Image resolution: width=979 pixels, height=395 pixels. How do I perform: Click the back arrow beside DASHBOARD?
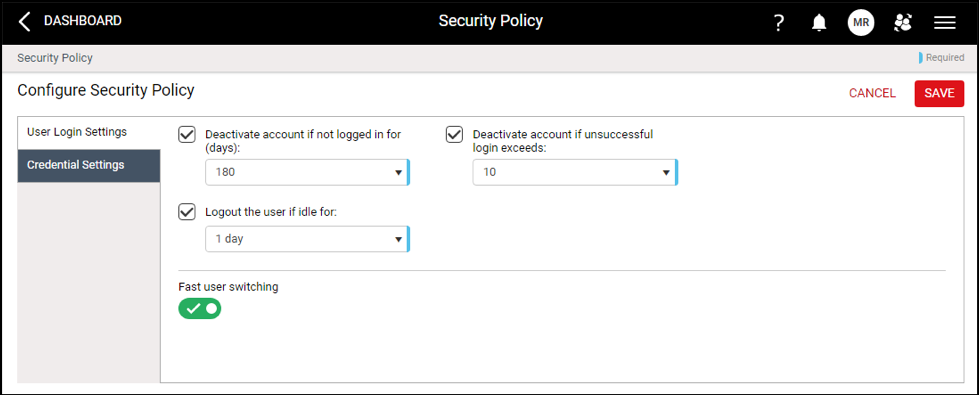(24, 22)
